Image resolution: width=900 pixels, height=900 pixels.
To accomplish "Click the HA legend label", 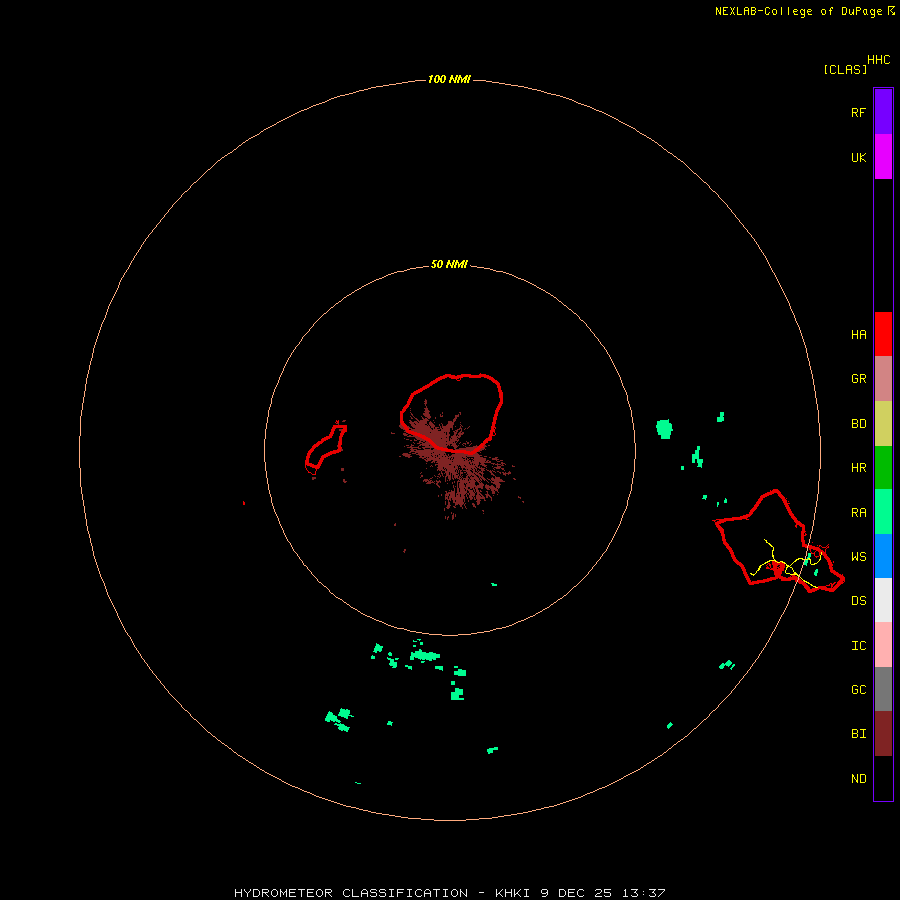I will [858, 335].
